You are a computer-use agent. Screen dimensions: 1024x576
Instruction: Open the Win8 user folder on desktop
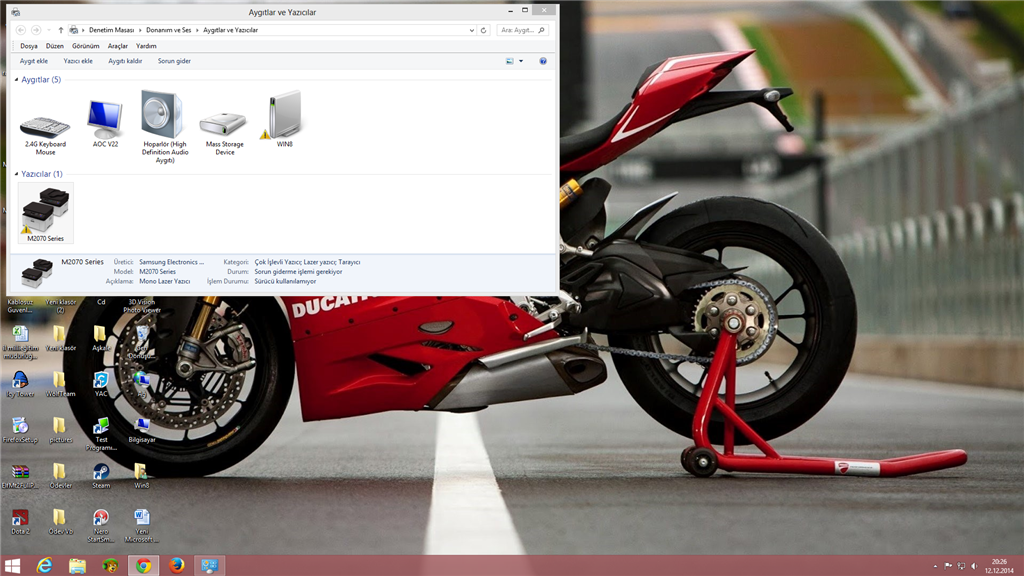point(142,476)
